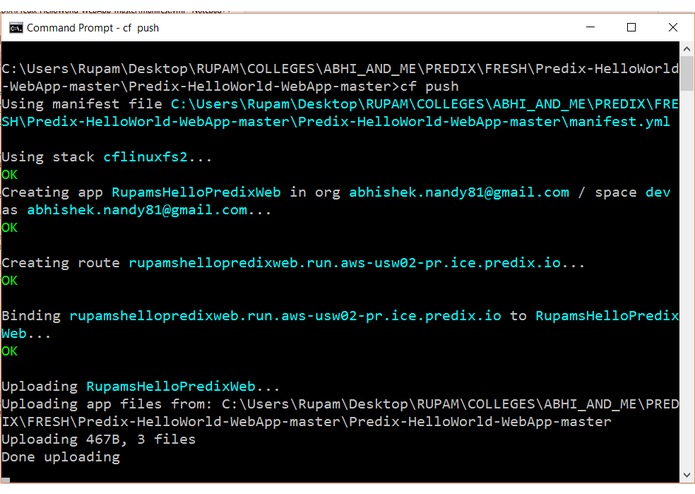Close the Command Prompt window
The width and height of the screenshot is (695, 494).
[673, 27]
